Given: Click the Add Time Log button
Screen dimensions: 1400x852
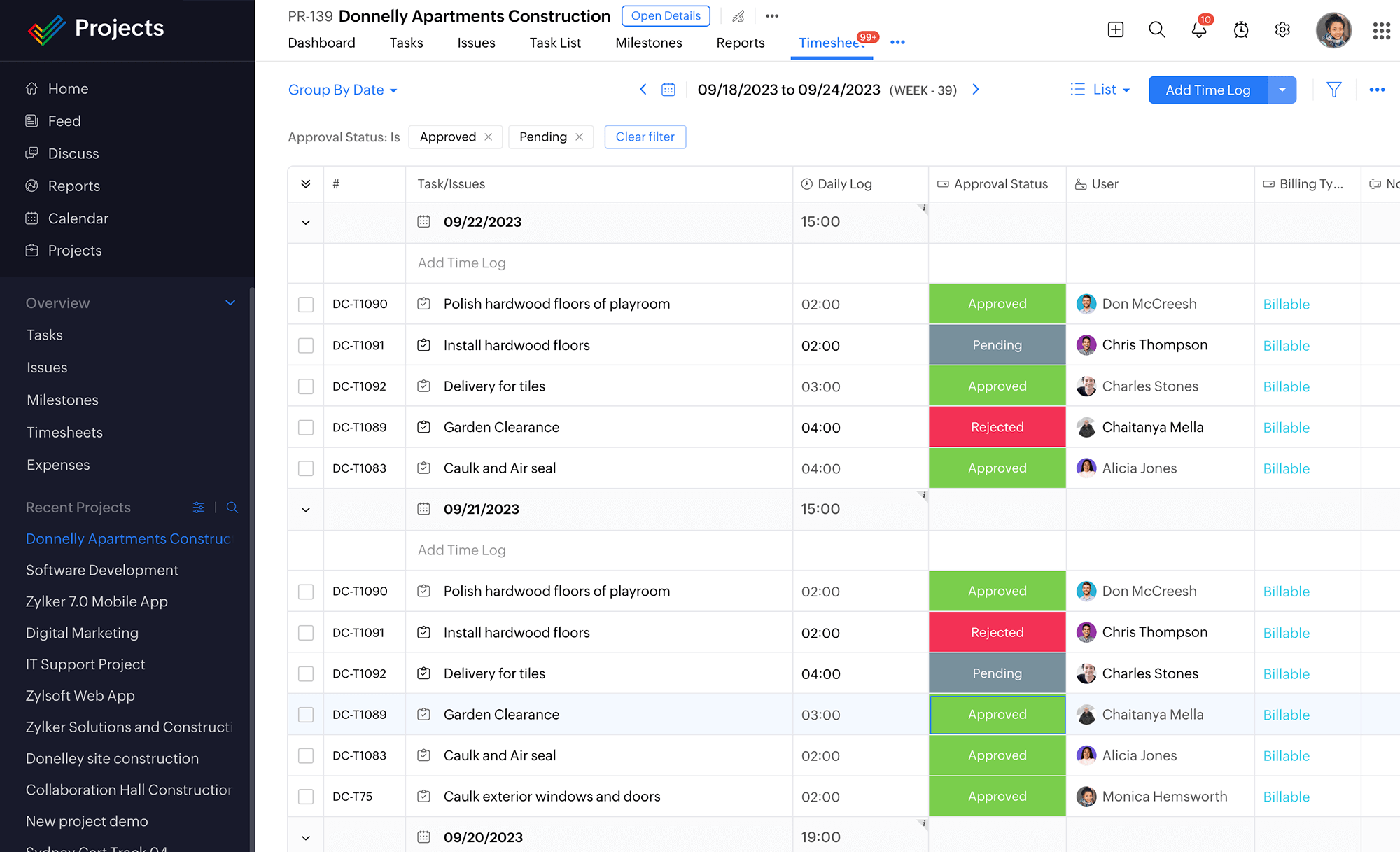Looking at the screenshot, I should pos(1207,89).
